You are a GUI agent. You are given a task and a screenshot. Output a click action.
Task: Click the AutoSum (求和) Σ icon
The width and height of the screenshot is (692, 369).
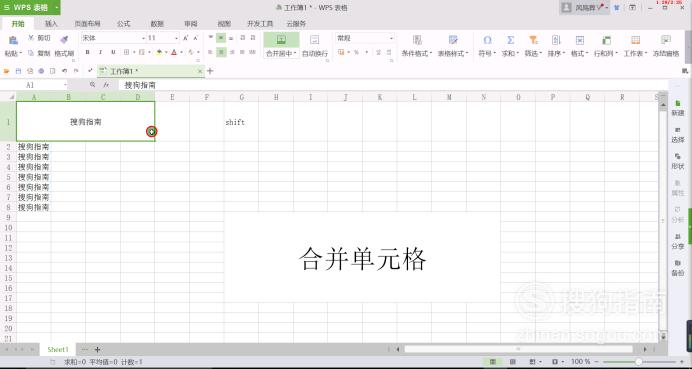pos(510,40)
